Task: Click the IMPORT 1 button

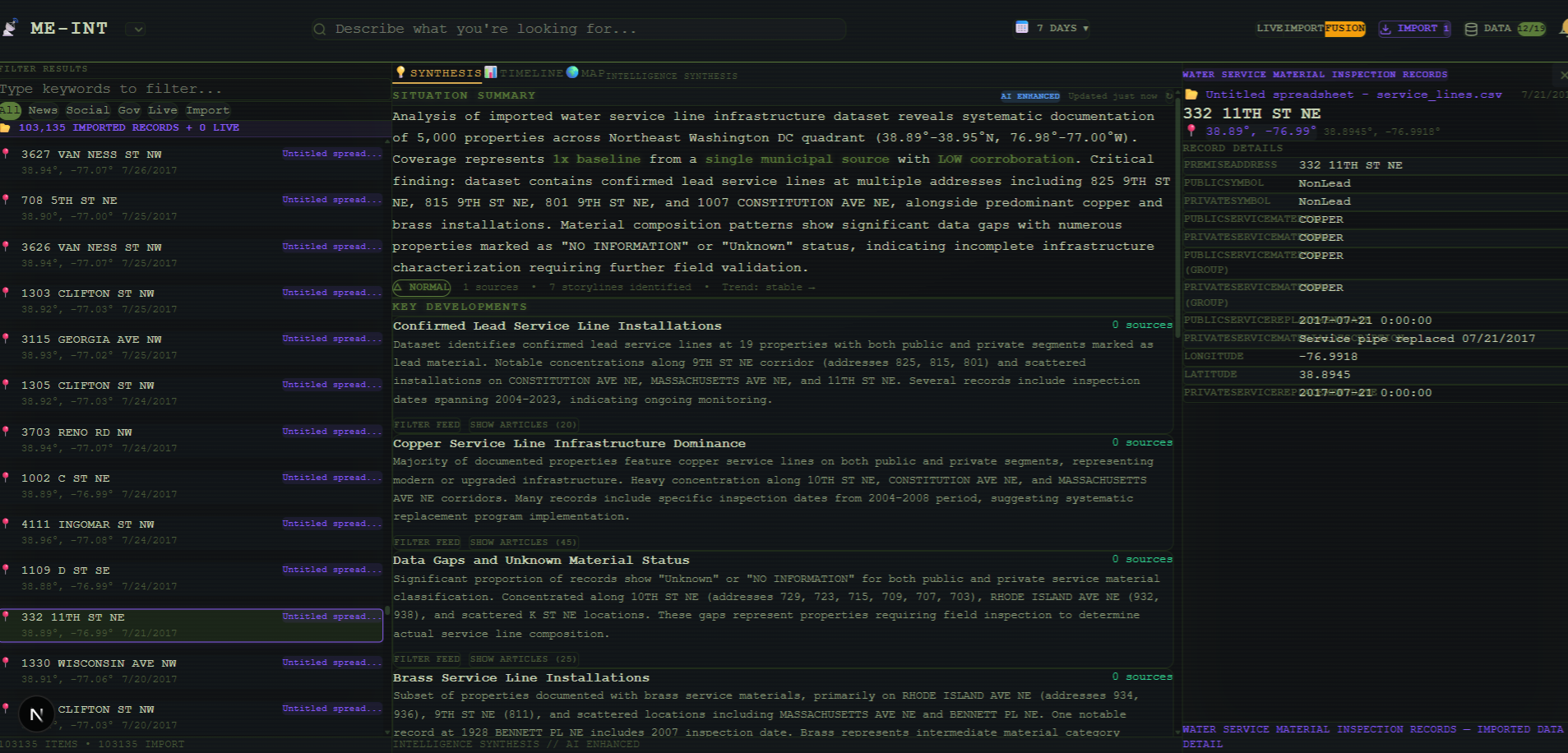Action: point(1415,28)
